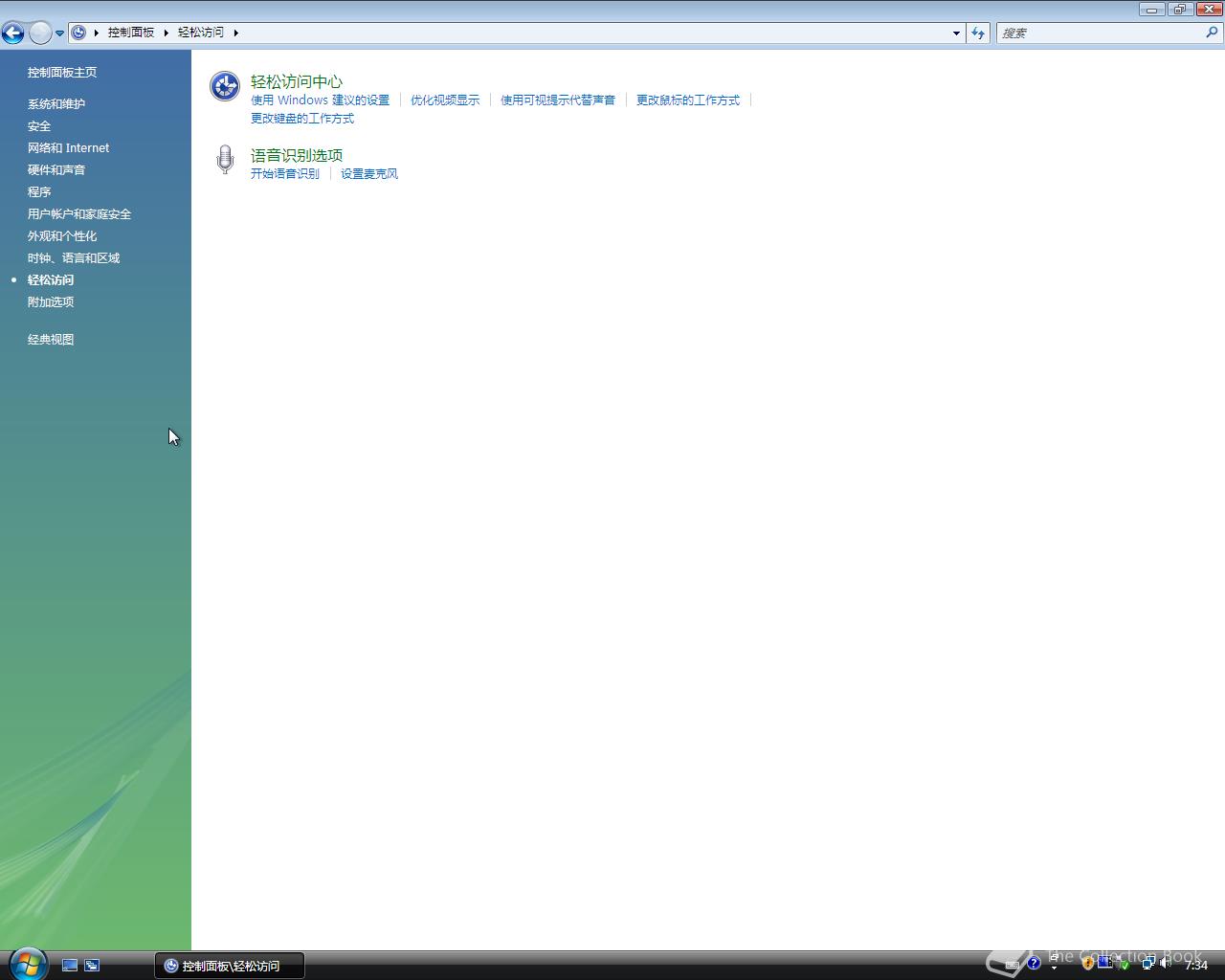Viewport: 1225px width, 980px height.
Task: Click the microphone 语音识别选项 icon
Action: [x=225, y=160]
